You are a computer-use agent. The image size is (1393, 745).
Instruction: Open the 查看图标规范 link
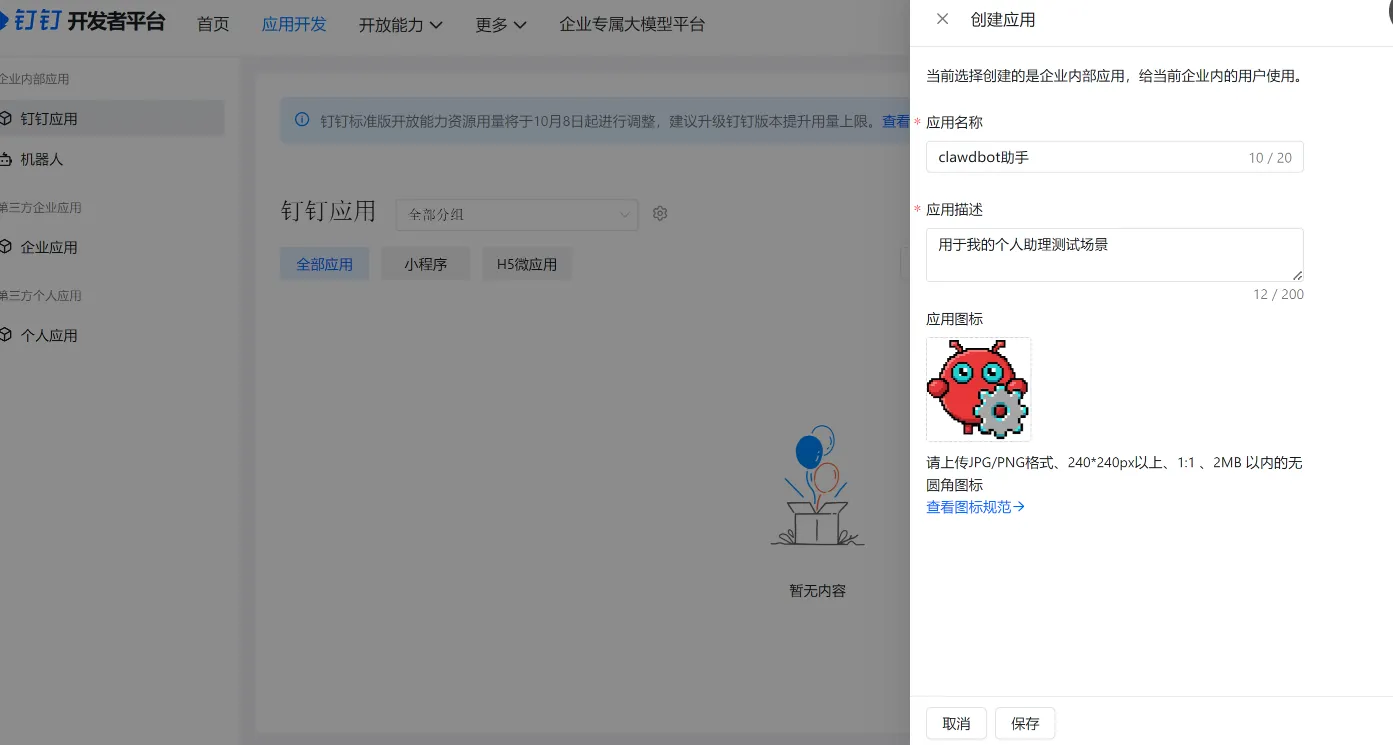tap(975, 507)
